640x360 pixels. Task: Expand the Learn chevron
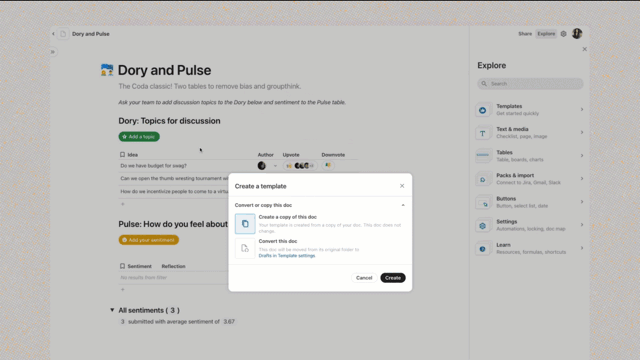point(582,248)
